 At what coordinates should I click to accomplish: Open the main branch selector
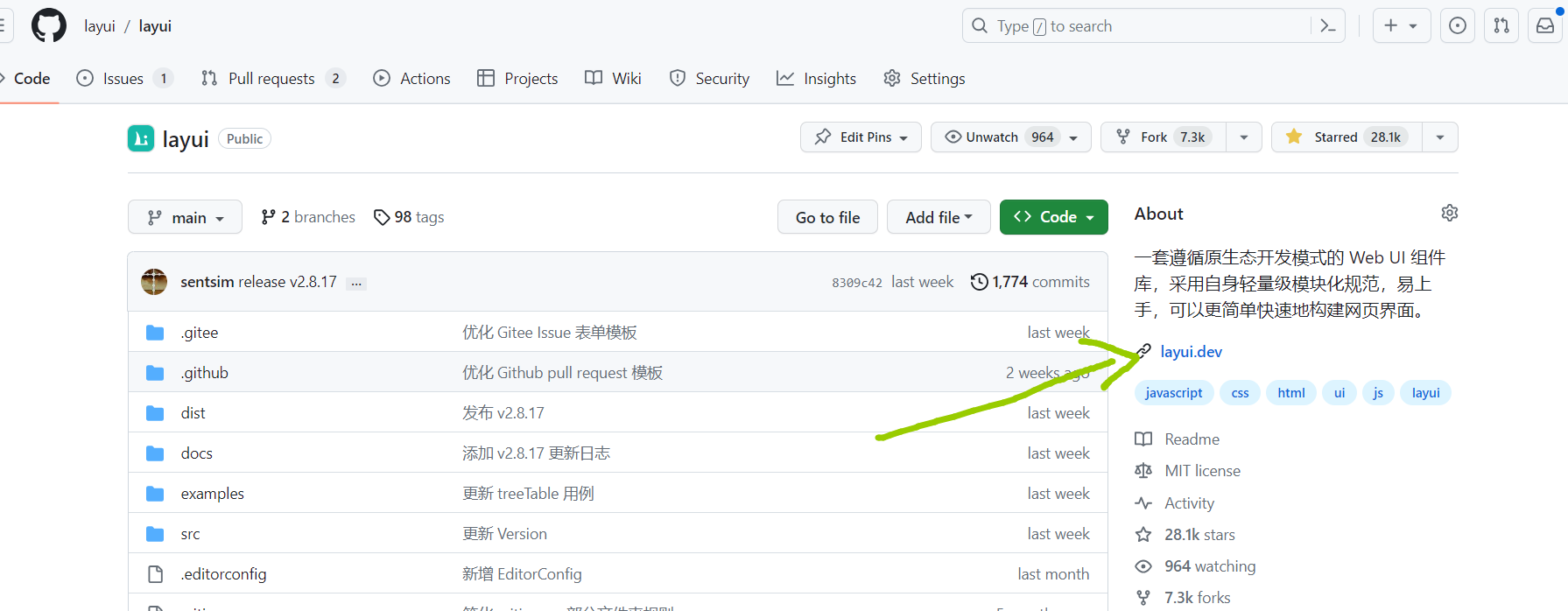click(x=185, y=217)
